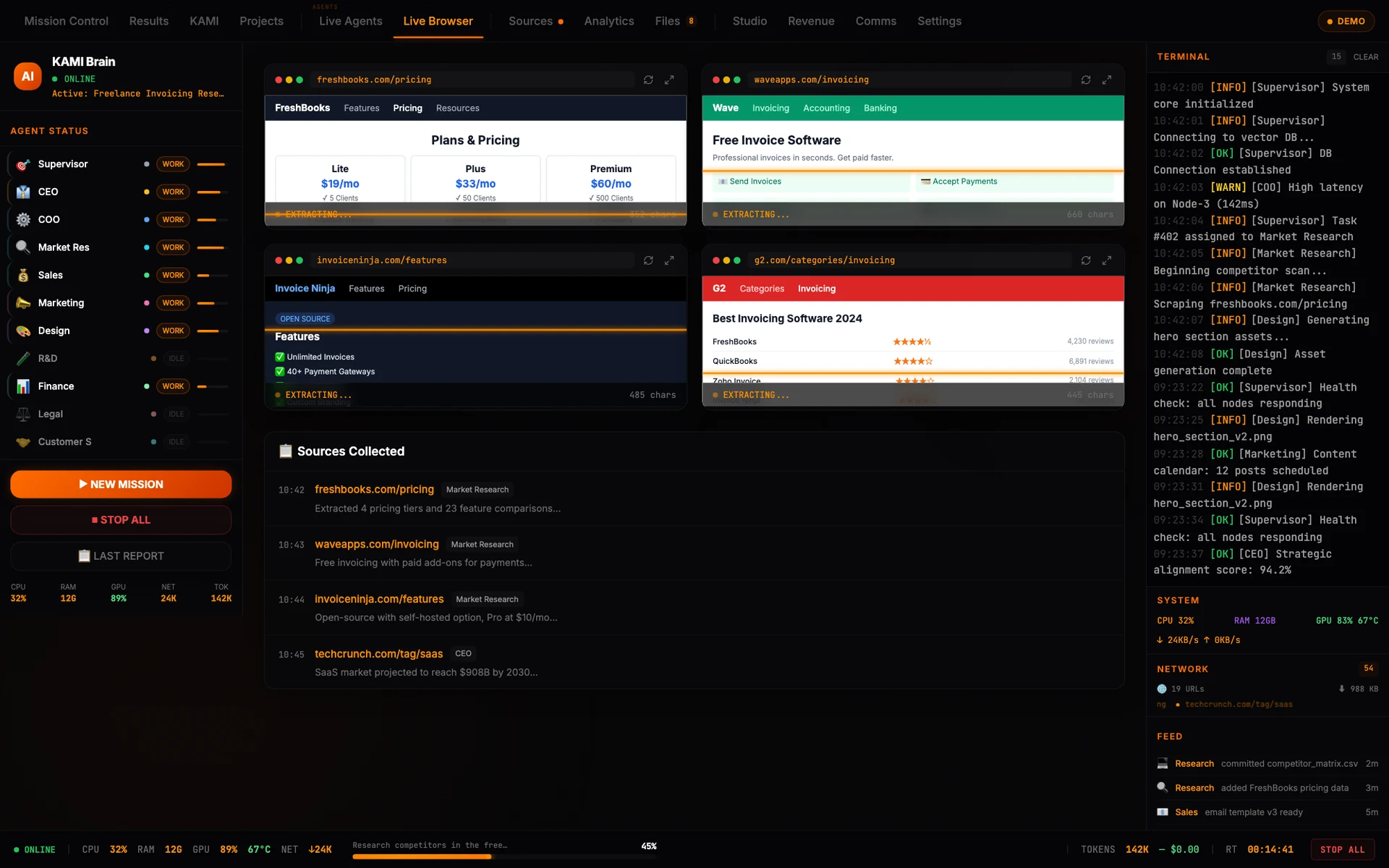Open the Sources tab

pyautogui.click(x=535, y=21)
